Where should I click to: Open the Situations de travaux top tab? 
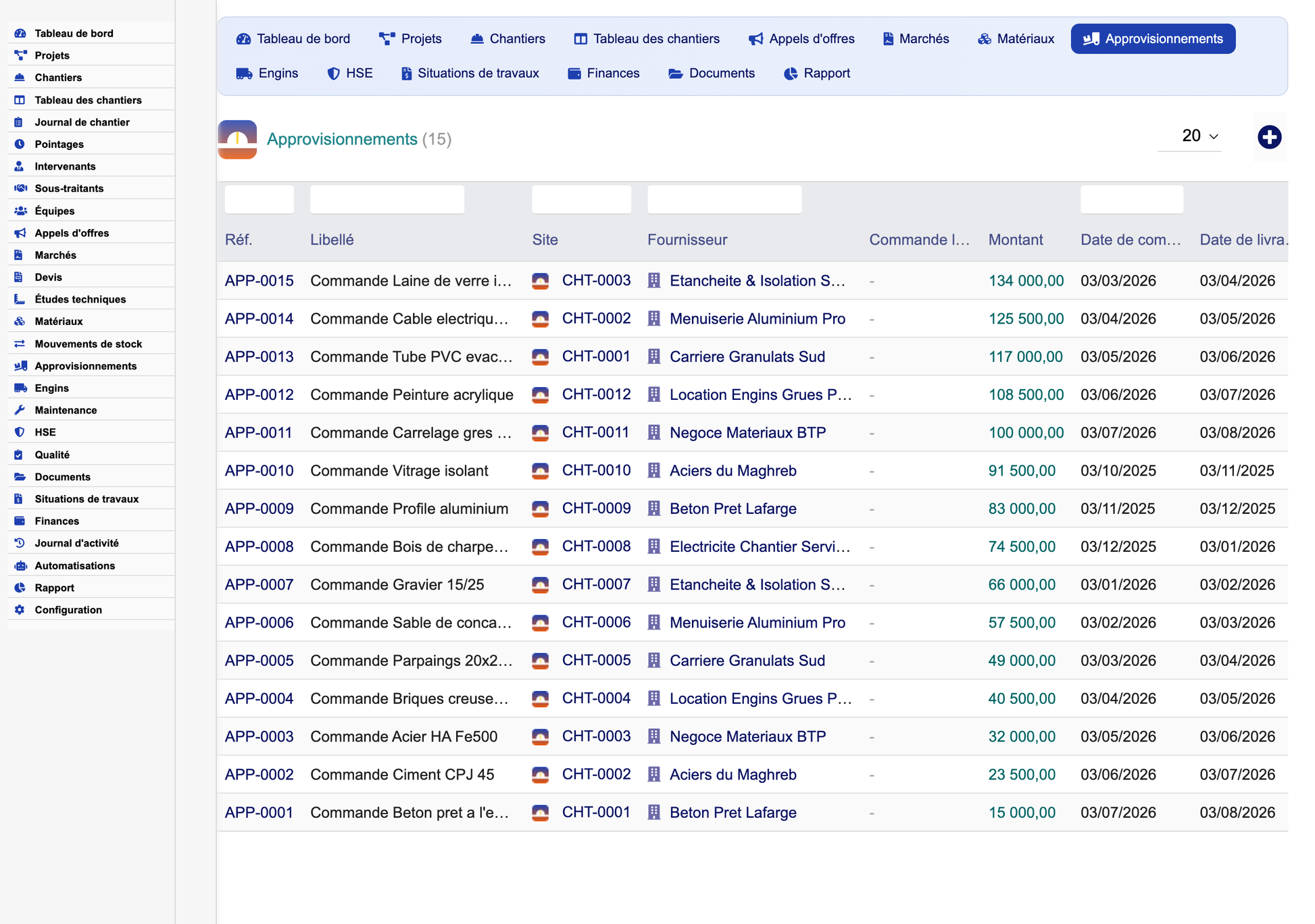470,74
